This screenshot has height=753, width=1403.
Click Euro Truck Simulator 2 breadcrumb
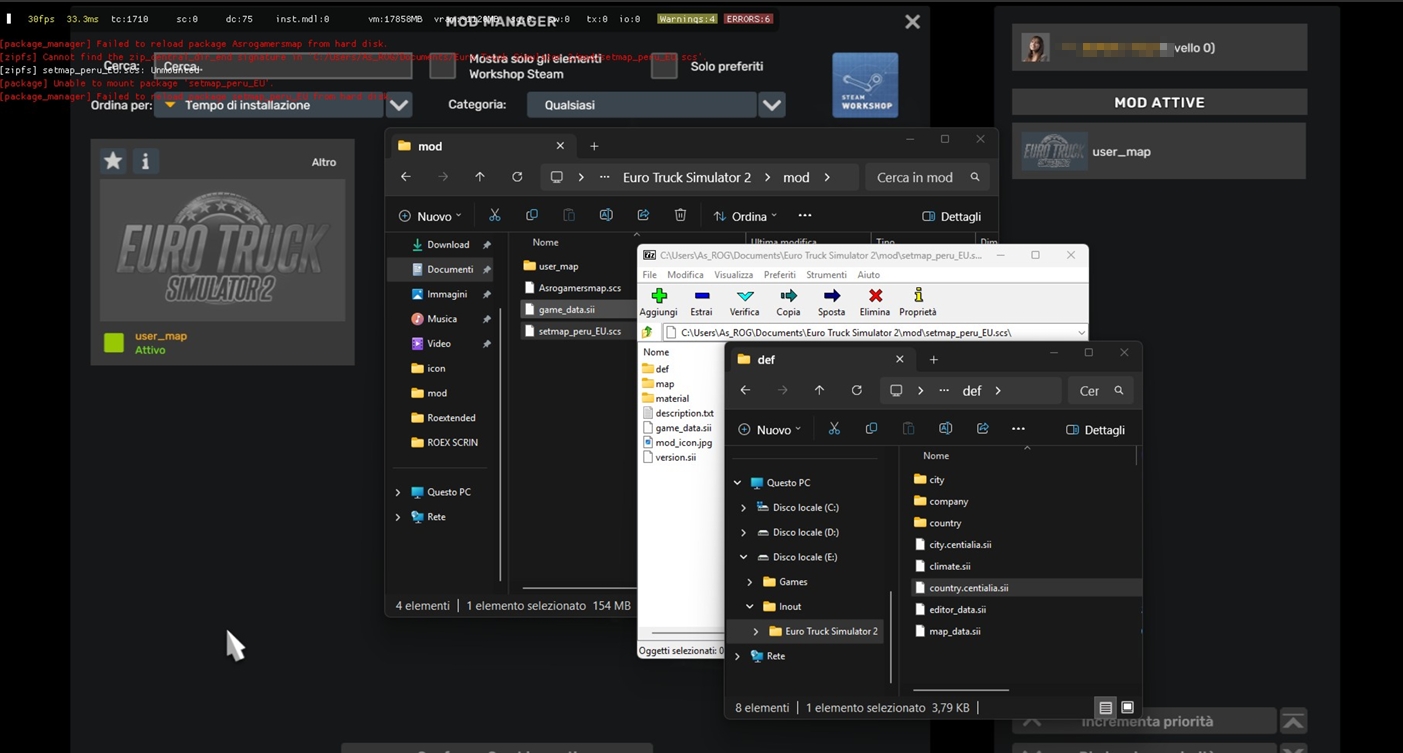(x=687, y=177)
